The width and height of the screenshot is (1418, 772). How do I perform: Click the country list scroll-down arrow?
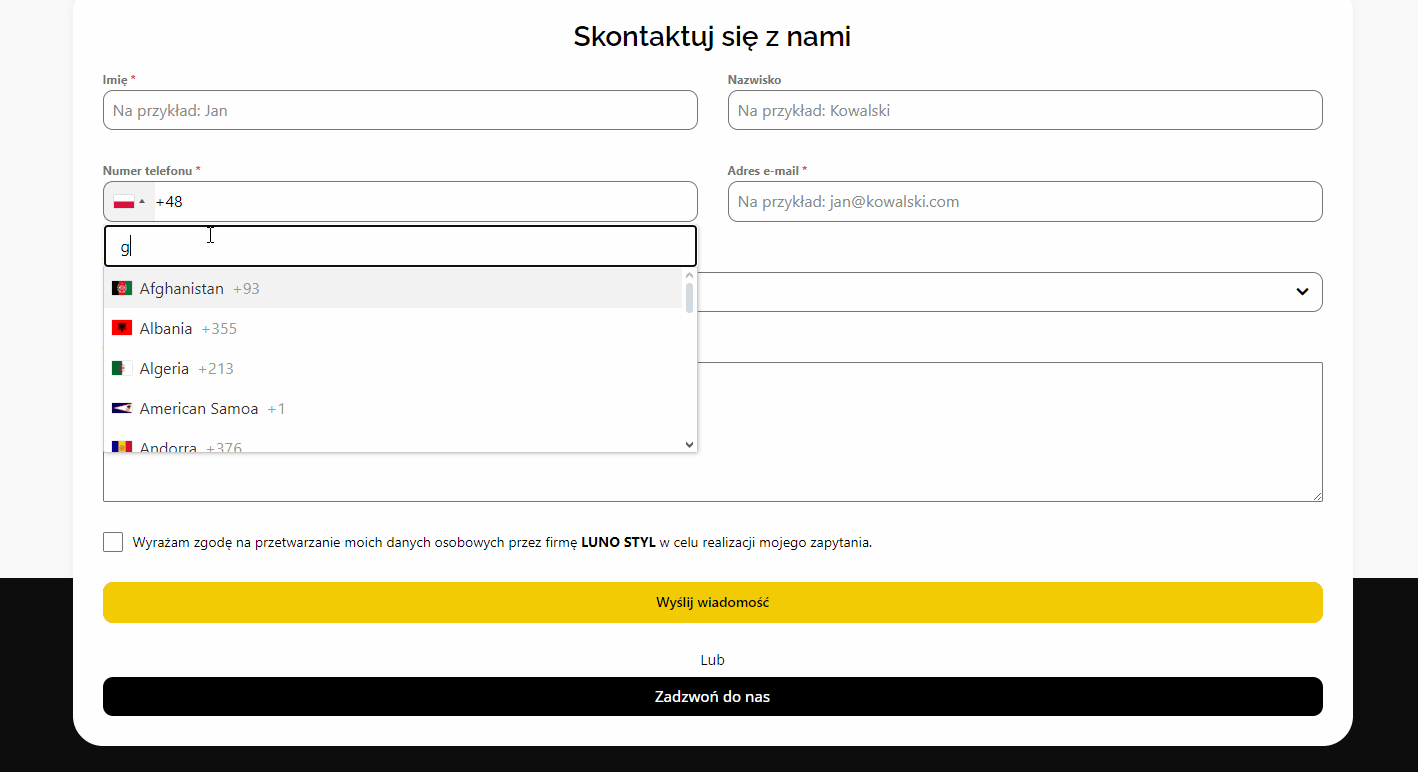689,445
